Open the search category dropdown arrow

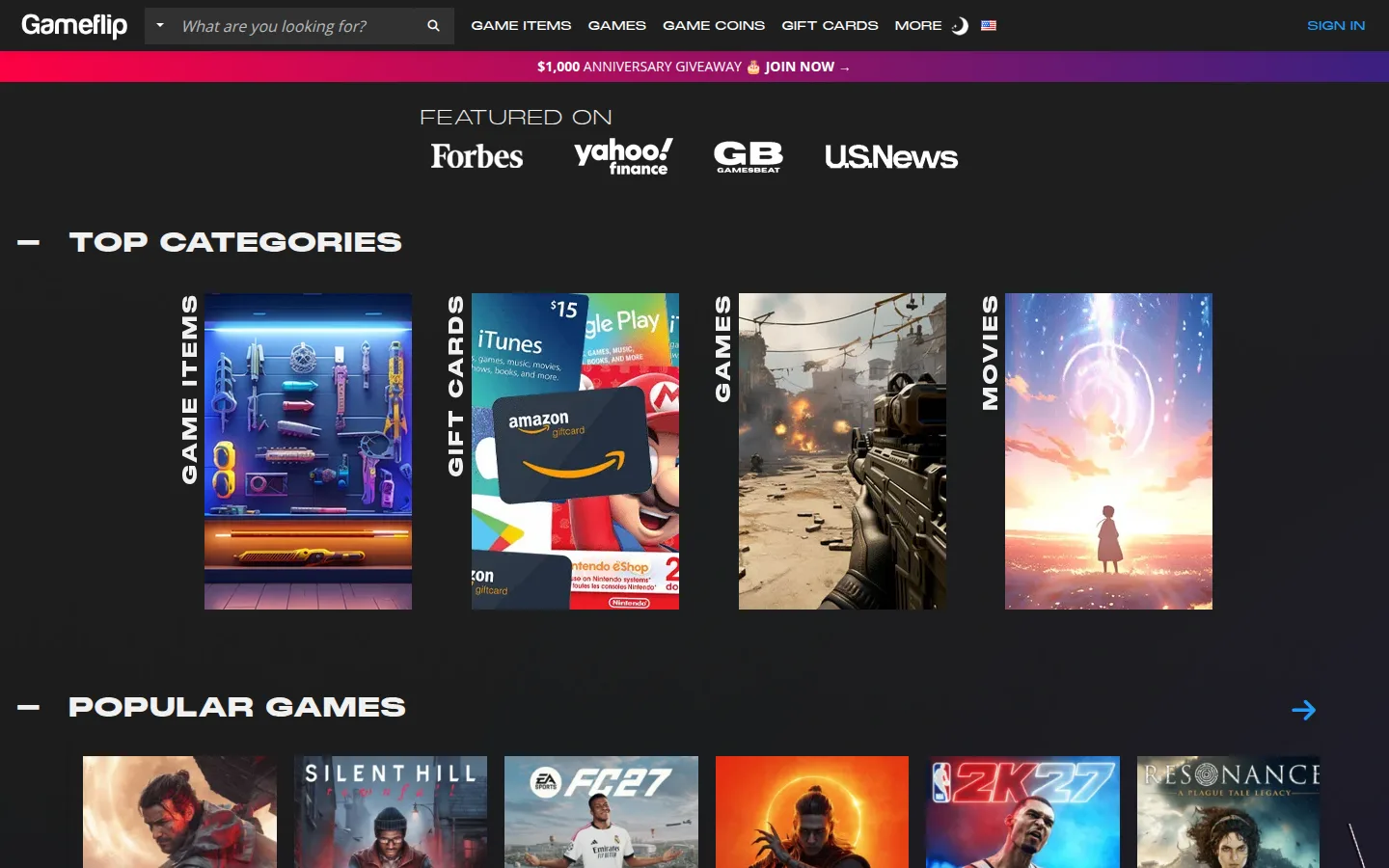(x=160, y=26)
